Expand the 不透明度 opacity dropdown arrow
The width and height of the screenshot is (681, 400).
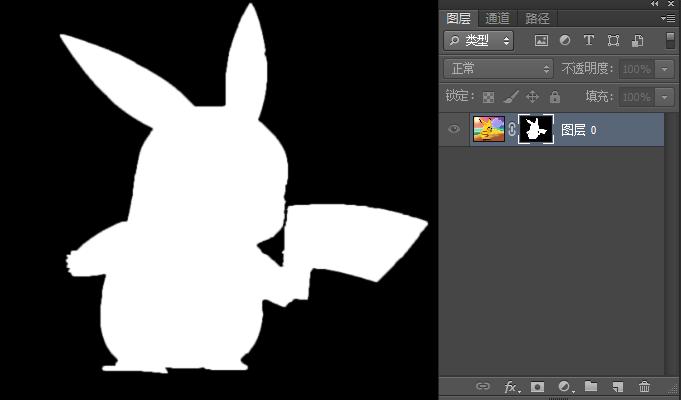coord(665,69)
